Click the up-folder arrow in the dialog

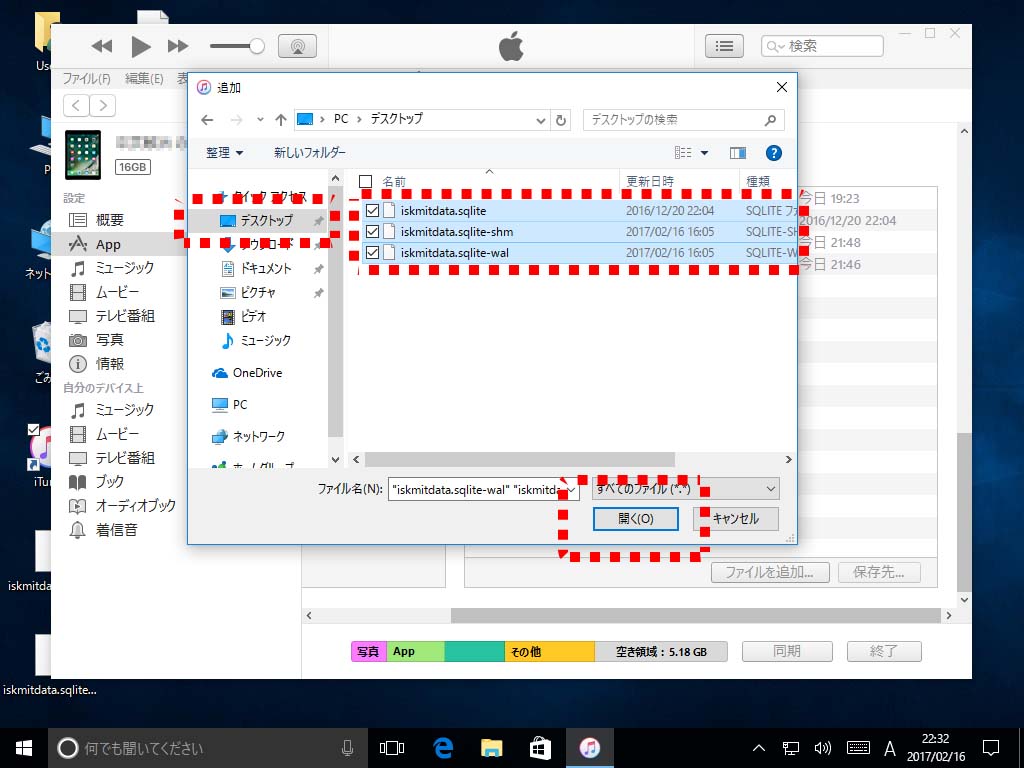point(281,120)
